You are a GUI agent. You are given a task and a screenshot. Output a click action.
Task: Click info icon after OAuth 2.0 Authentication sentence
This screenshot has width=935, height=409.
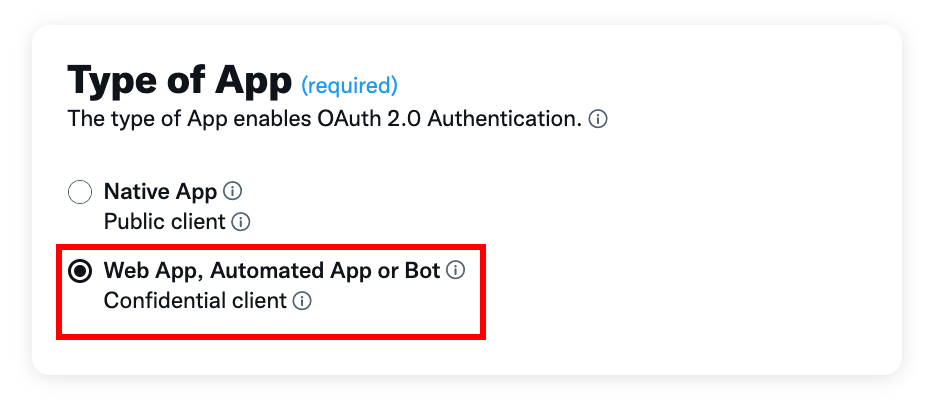(x=597, y=120)
